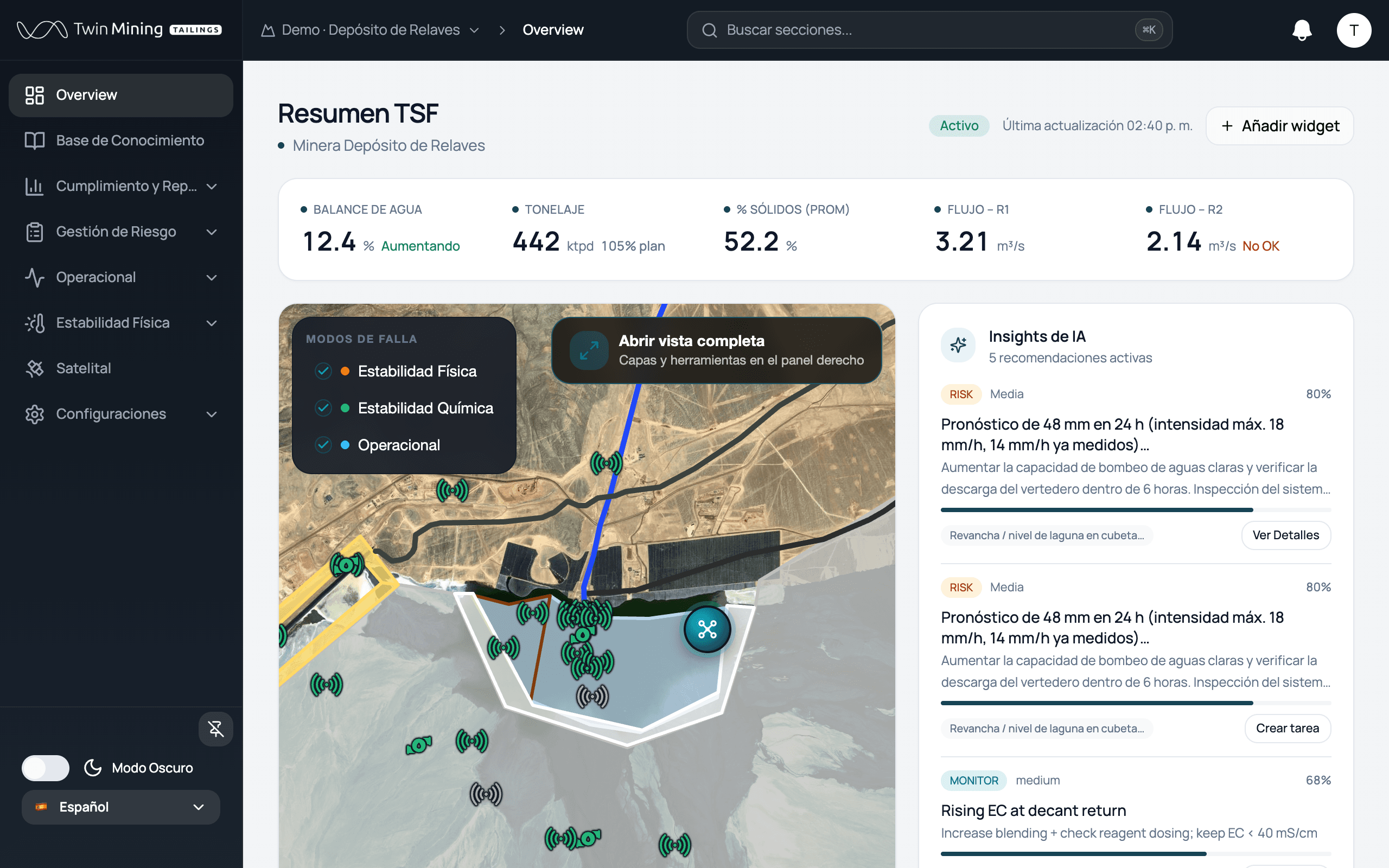Click the Crear tarea insight's confidence bar
The image size is (1389, 868).
point(1135,703)
